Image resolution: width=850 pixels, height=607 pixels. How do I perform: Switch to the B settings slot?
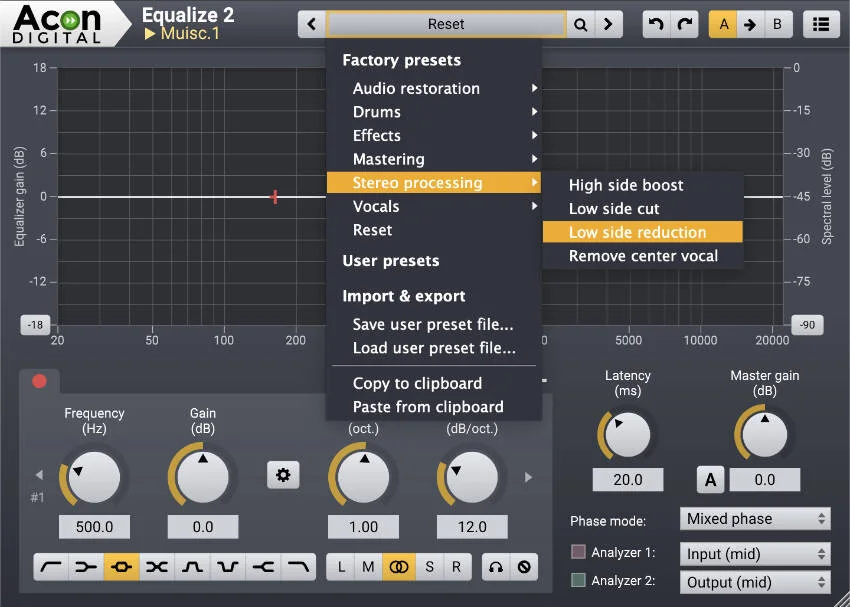777,24
